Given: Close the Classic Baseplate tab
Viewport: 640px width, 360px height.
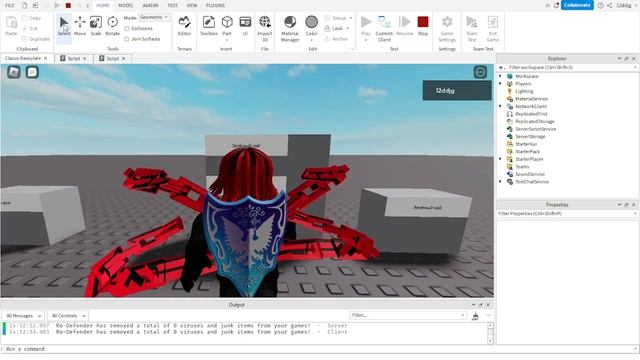Looking at the screenshot, I should 46,58.
